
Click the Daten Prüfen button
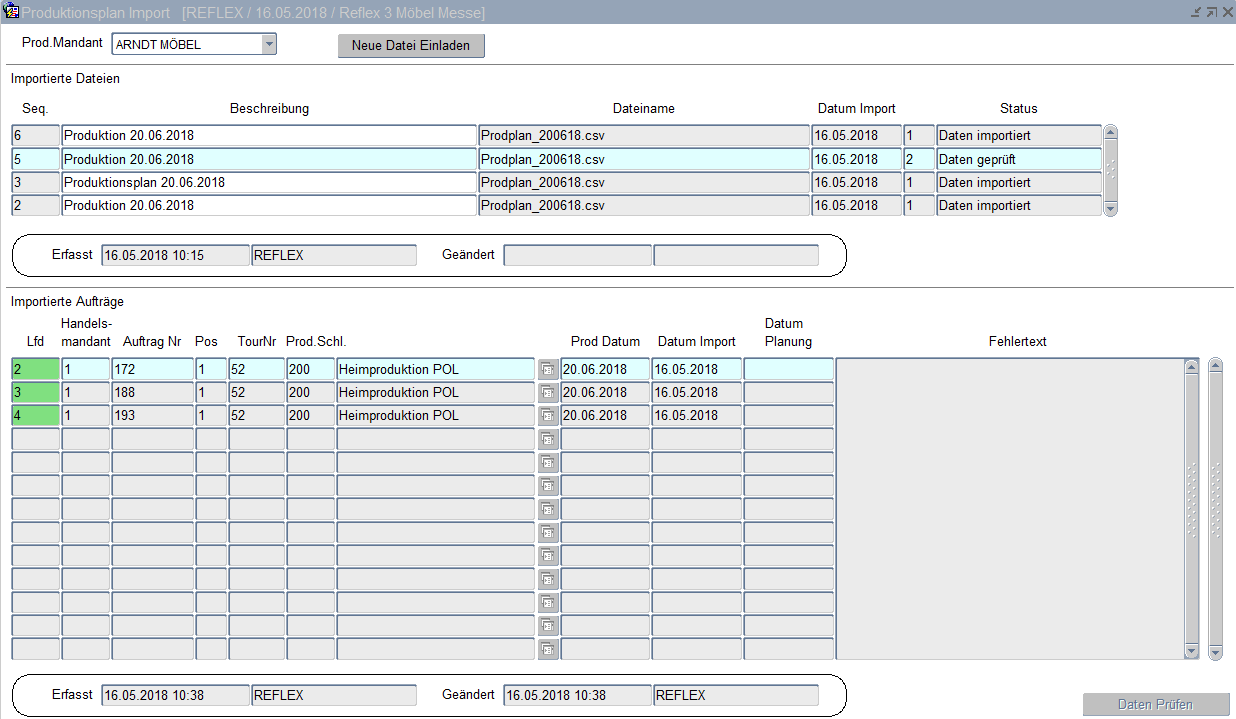[1155, 704]
